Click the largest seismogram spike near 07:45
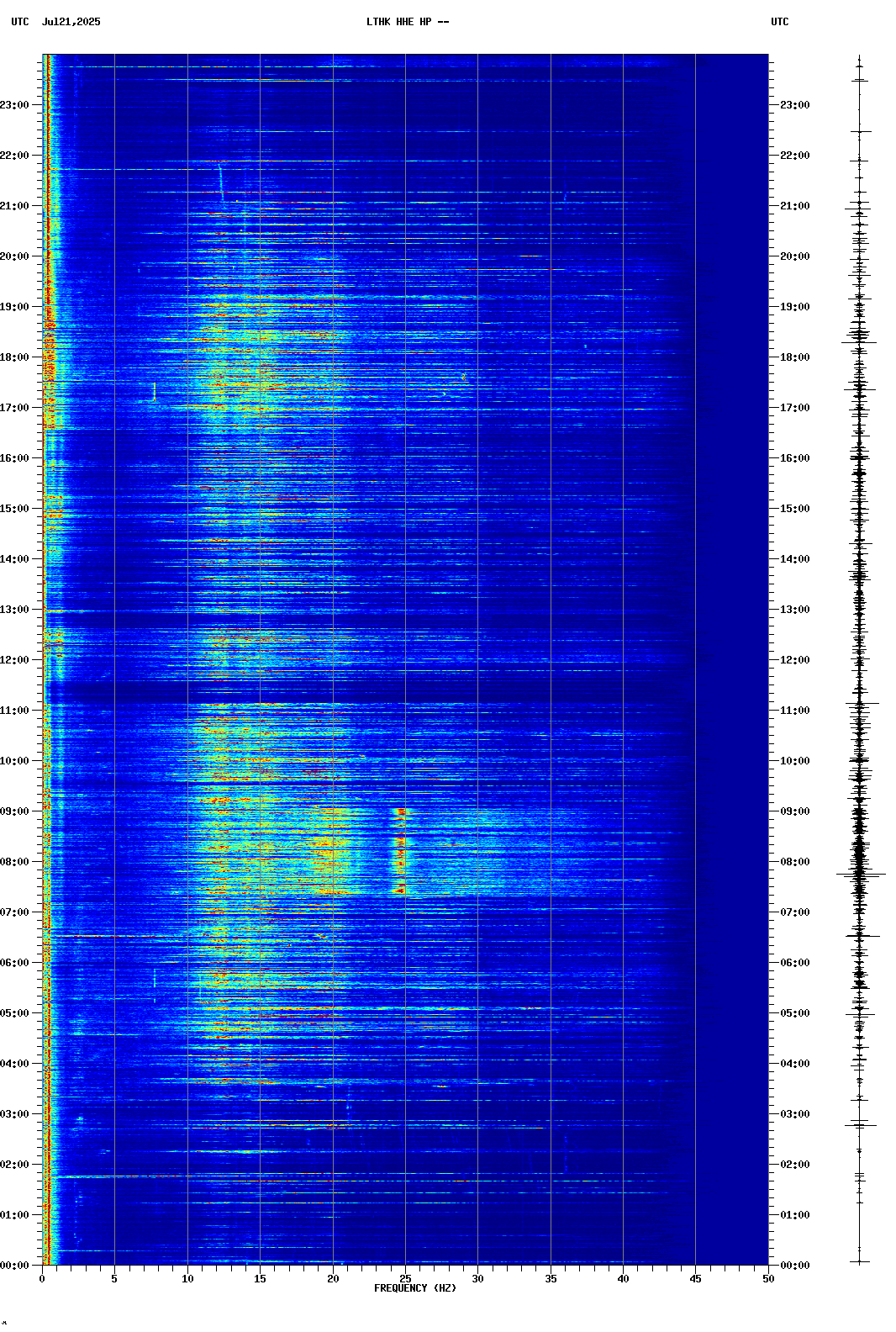 click(860, 875)
